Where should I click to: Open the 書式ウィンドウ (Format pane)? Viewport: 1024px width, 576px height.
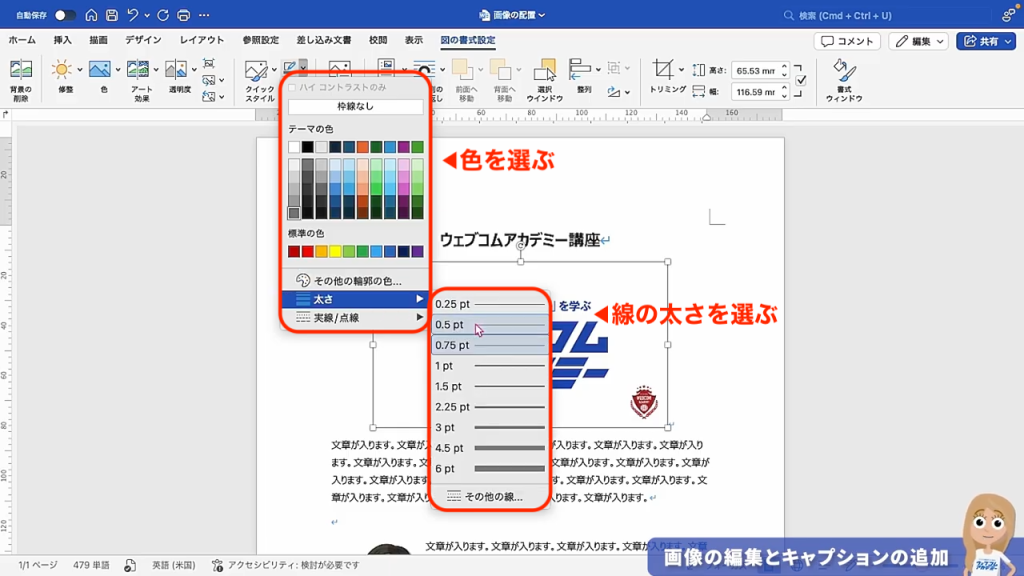[x=845, y=75]
